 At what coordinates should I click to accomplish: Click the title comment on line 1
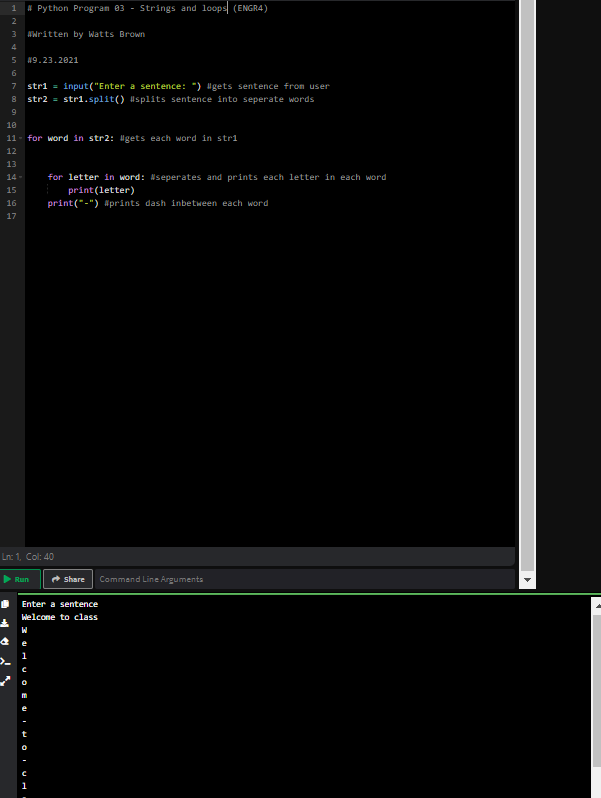coord(148,8)
